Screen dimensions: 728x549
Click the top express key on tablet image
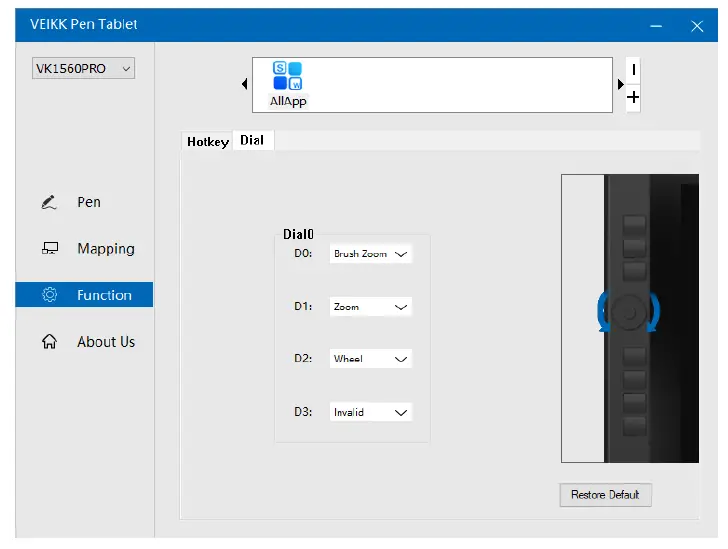(635, 224)
